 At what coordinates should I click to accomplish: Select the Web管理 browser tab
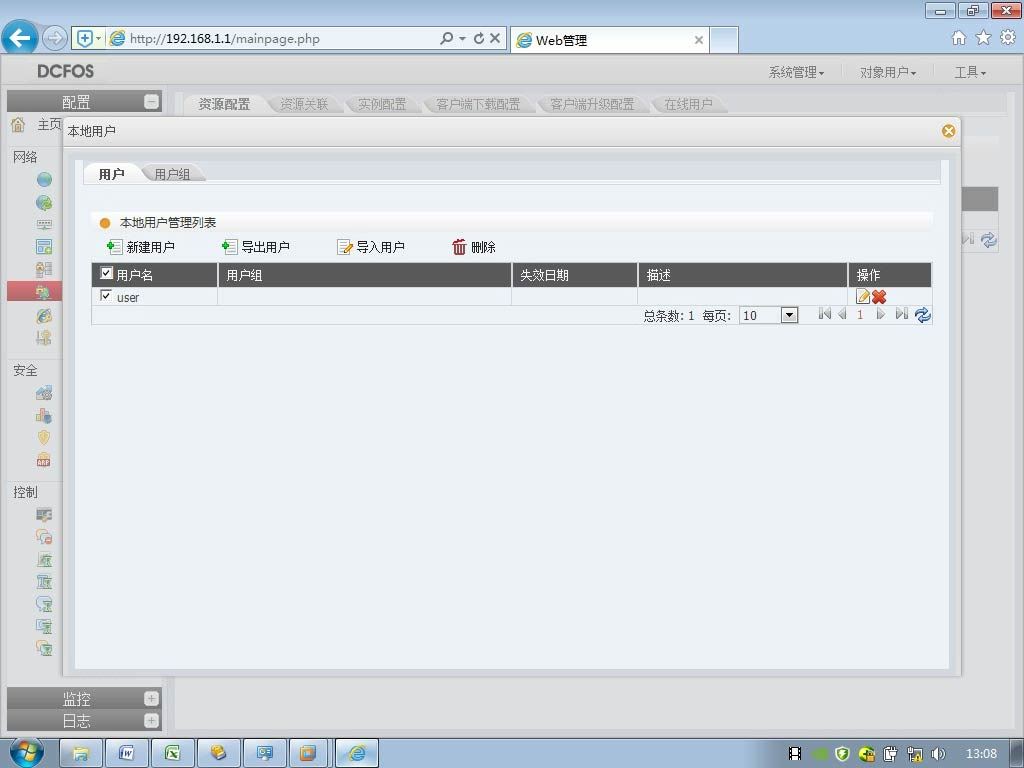(610, 40)
